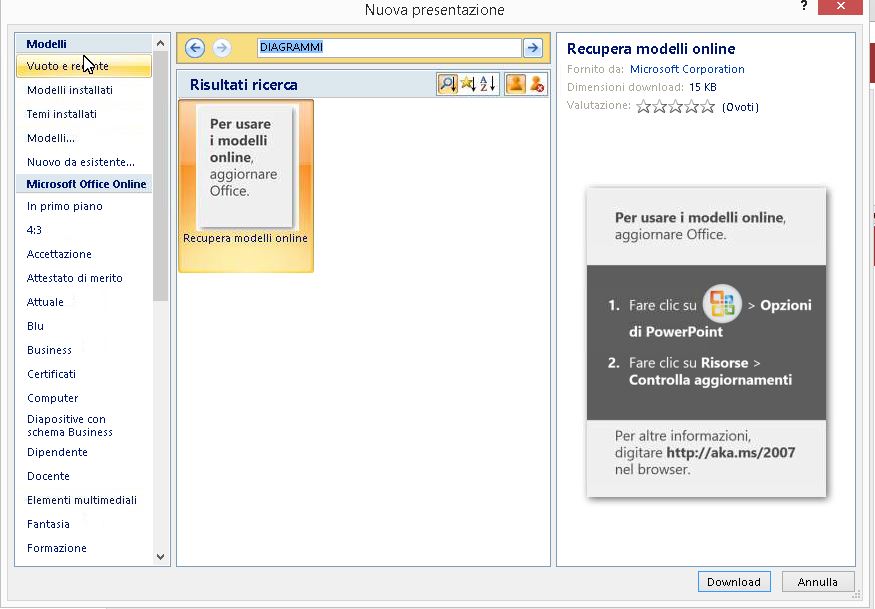The height and width of the screenshot is (609, 875).
Task: Click the first rating star
Action: pos(643,106)
